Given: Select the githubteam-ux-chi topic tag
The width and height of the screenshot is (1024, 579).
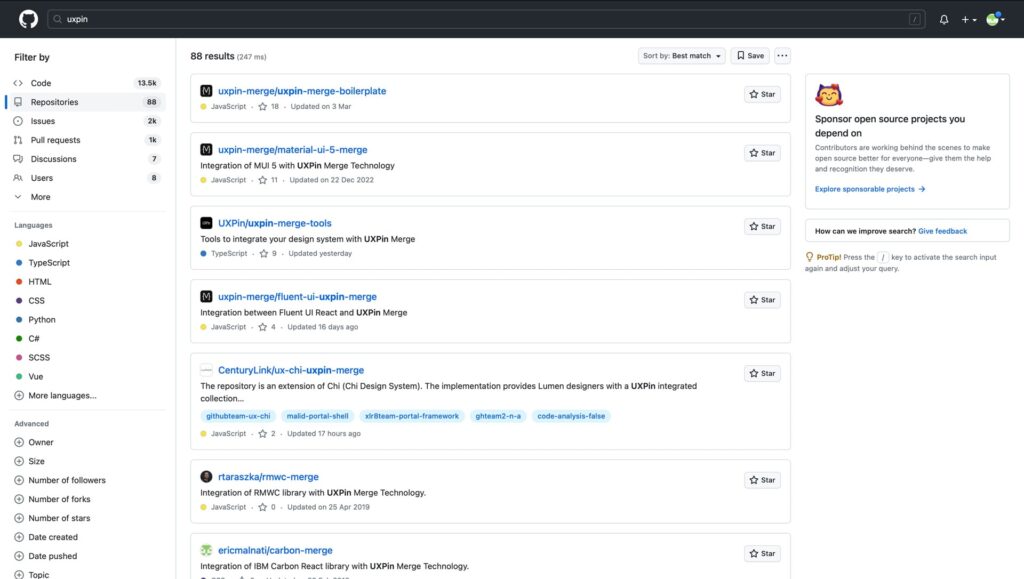Looking at the screenshot, I should (238, 416).
